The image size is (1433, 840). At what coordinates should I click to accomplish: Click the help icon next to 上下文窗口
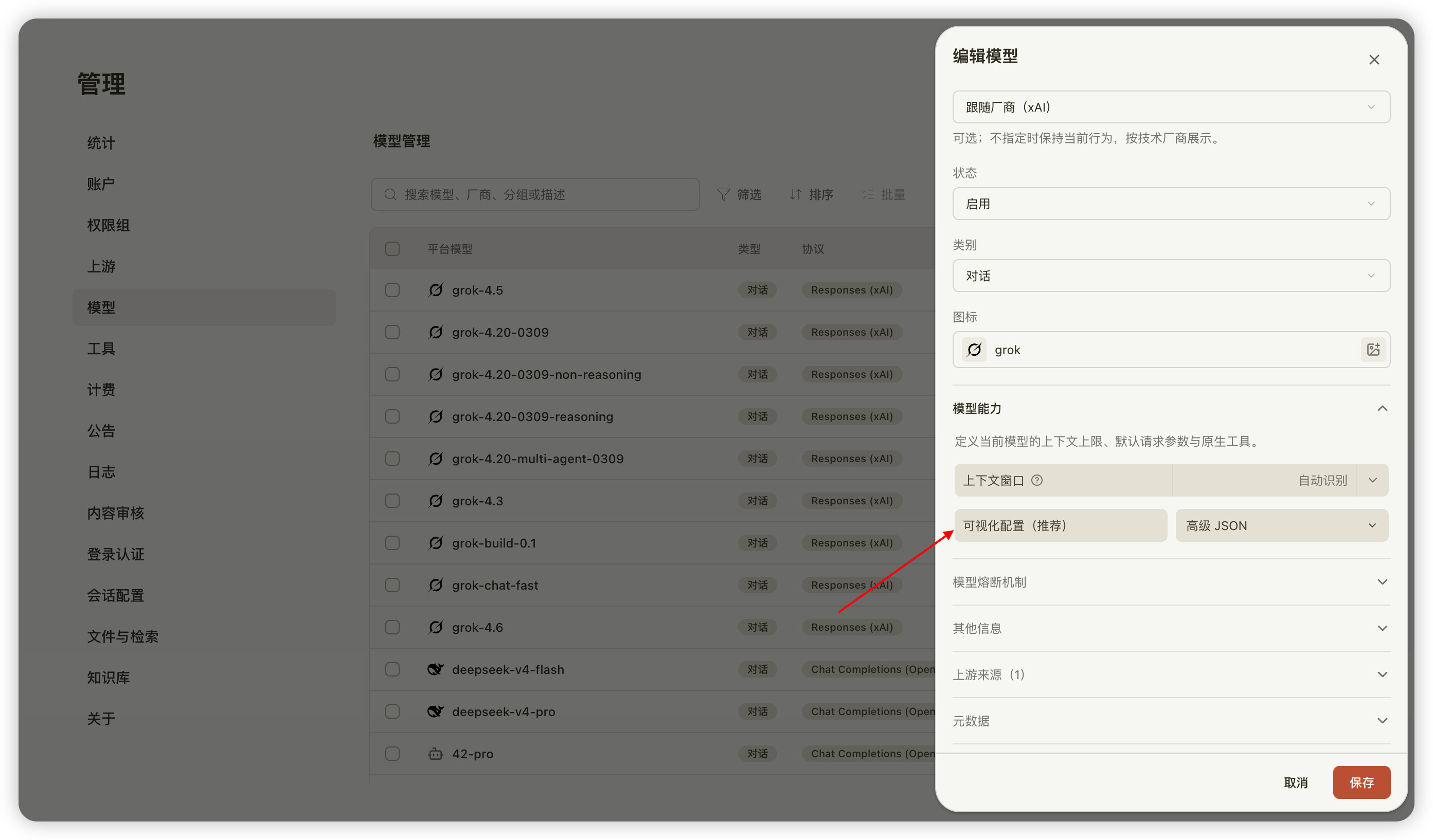[x=1036, y=480]
